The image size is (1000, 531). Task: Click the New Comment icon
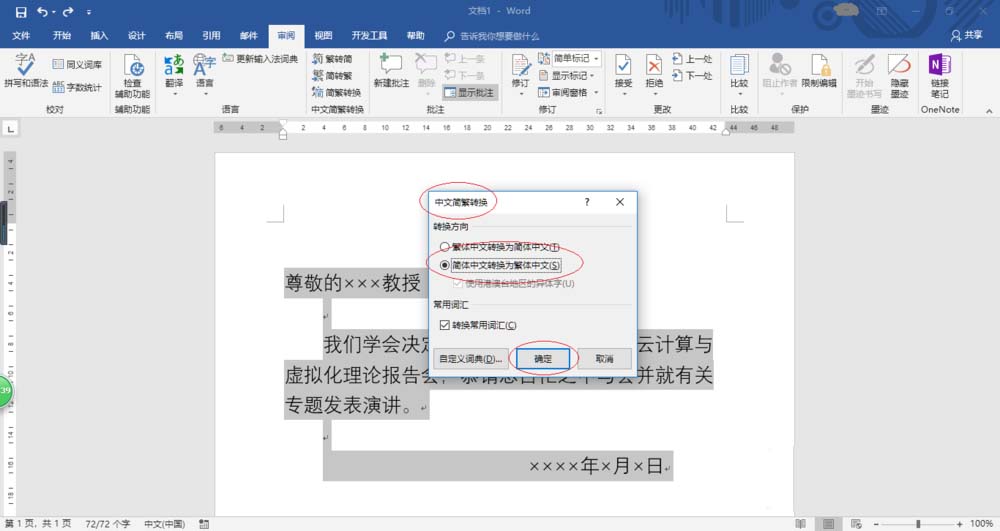point(389,72)
